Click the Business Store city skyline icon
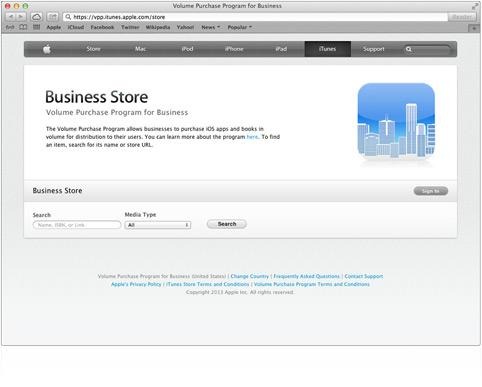This screenshot has height=387, width=482. [x=396, y=121]
